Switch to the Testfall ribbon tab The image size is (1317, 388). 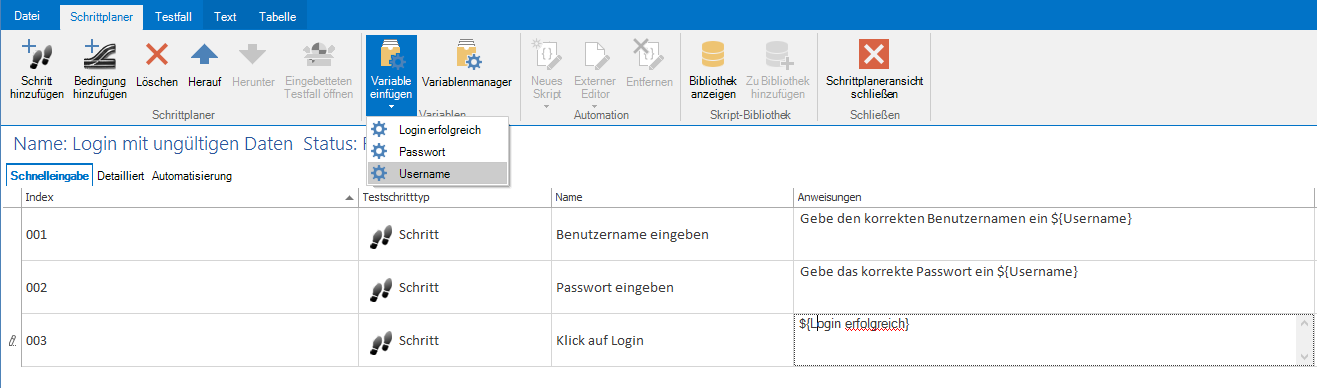(x=173, y=17)
